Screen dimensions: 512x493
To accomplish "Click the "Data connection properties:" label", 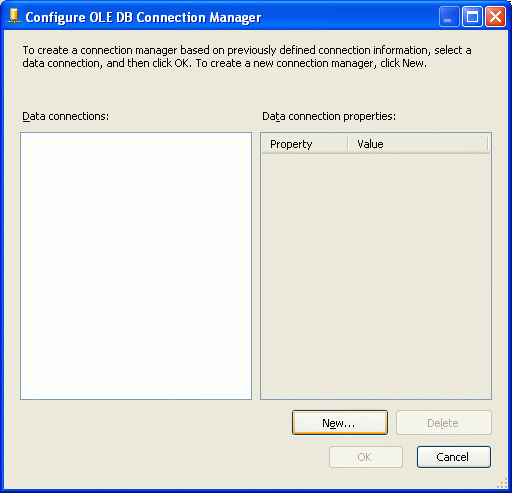I will [329, 116].
